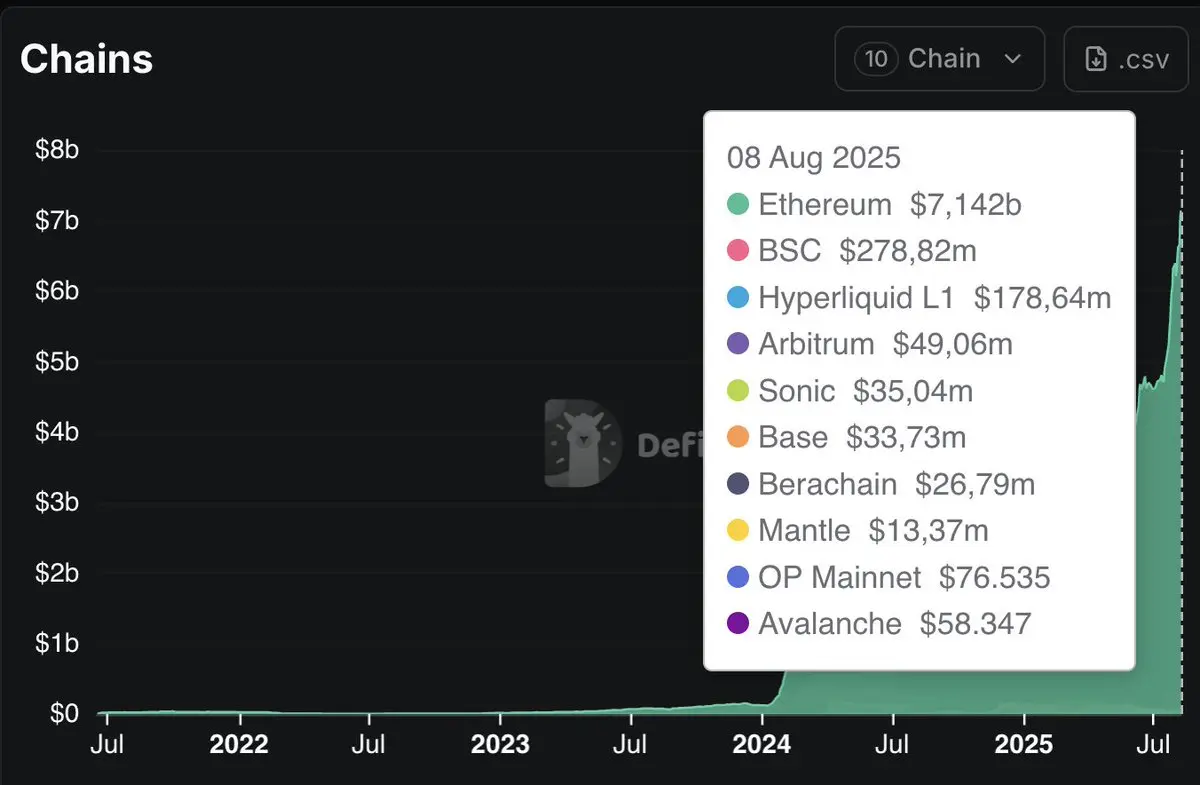
Task: Click the Sonic lime color dot
Action: point(738,391)
